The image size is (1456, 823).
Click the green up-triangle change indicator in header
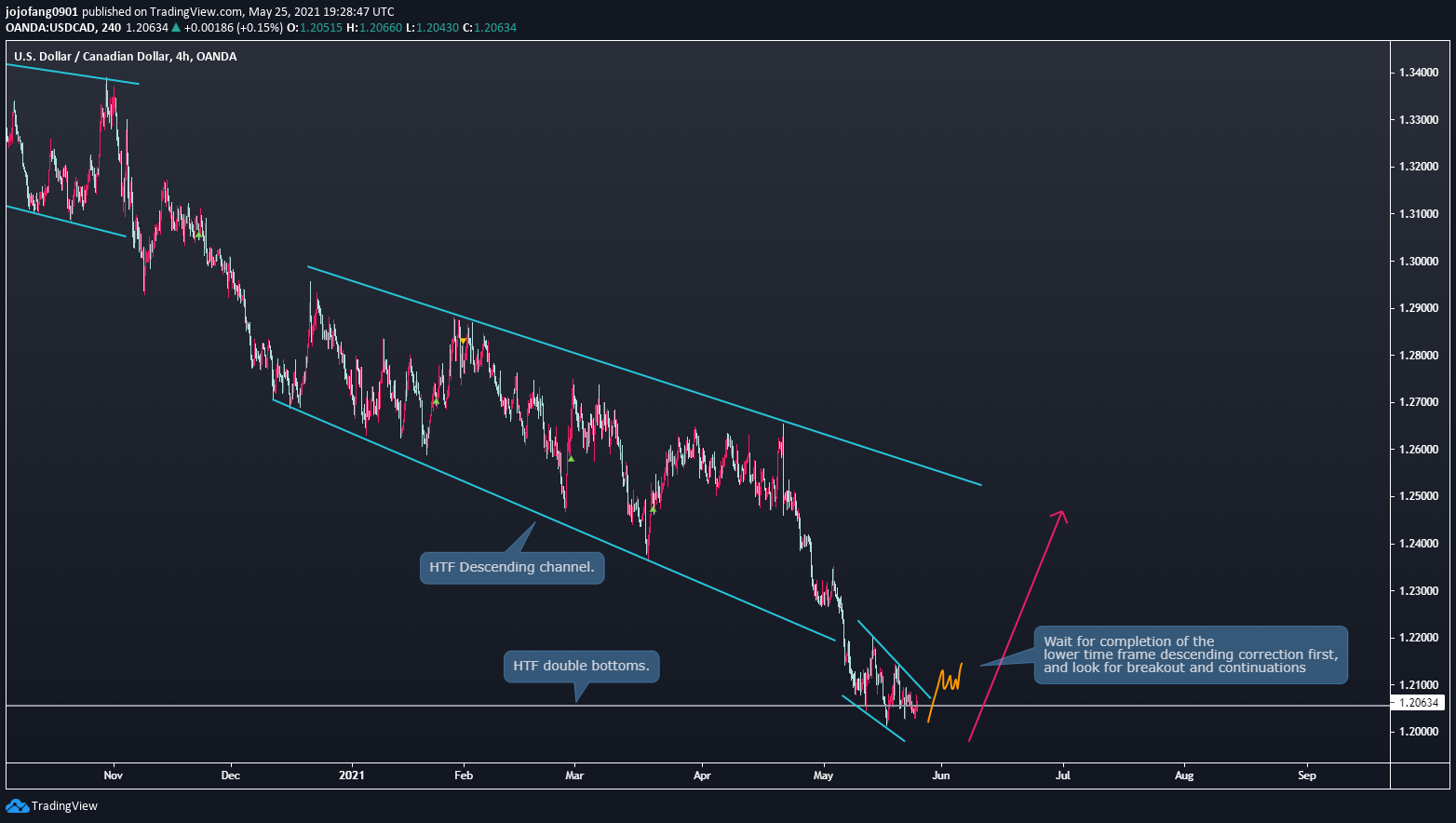click(x=176, y=28)
